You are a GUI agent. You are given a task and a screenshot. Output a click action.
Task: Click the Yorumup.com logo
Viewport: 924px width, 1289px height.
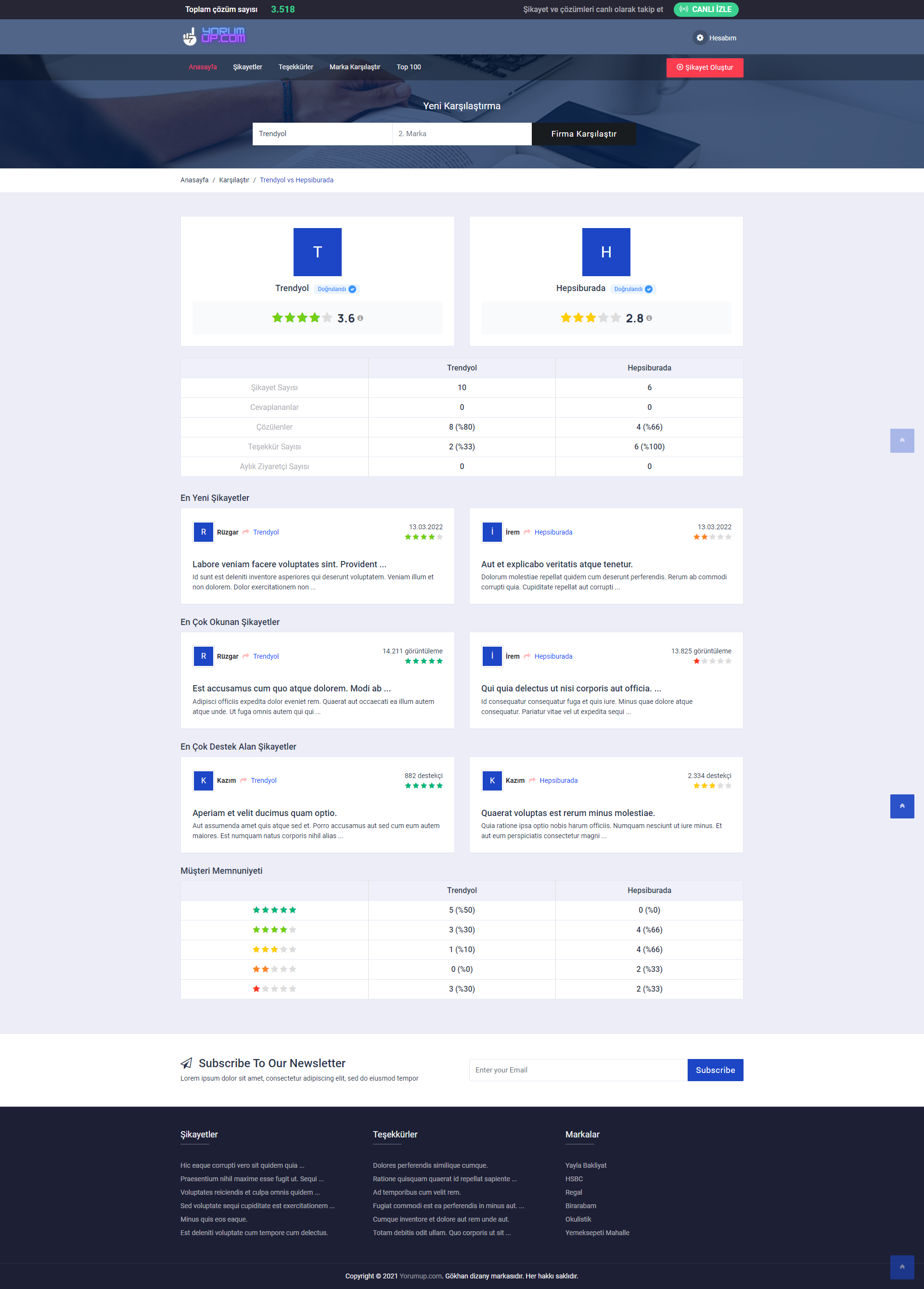pyautogui.click(x=214, y=37)
